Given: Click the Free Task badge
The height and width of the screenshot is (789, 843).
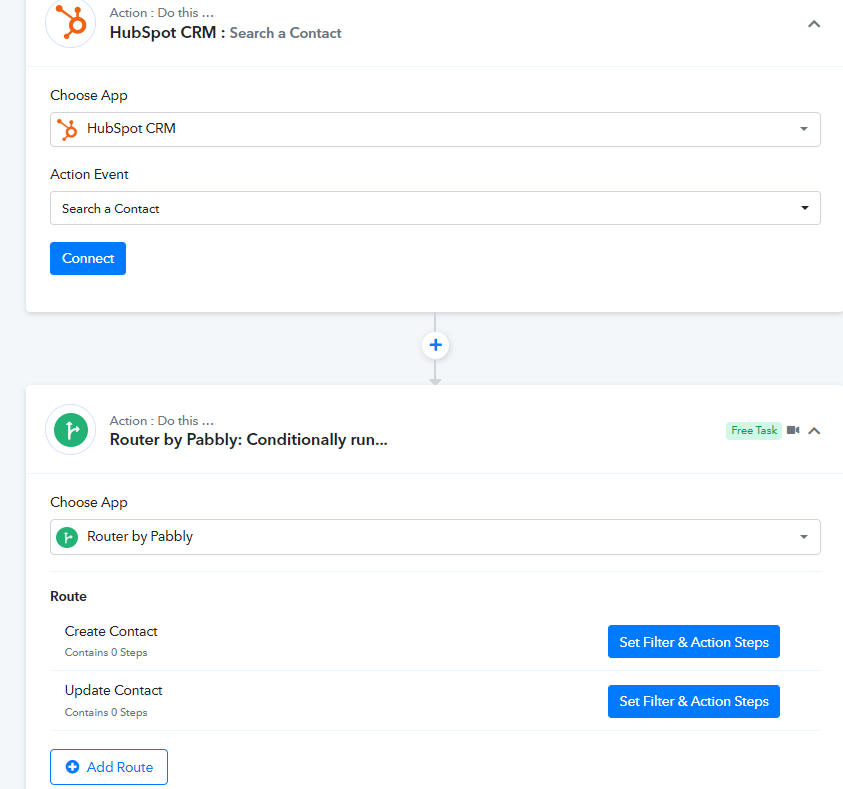Looking at the screenshot, I should 754,431.
